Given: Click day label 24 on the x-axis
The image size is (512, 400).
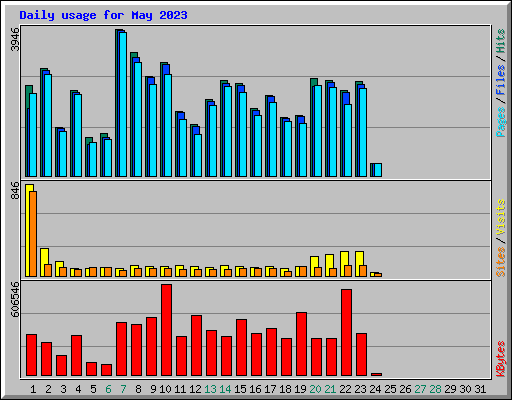Looking at the screenshot, I should point(375,389).
